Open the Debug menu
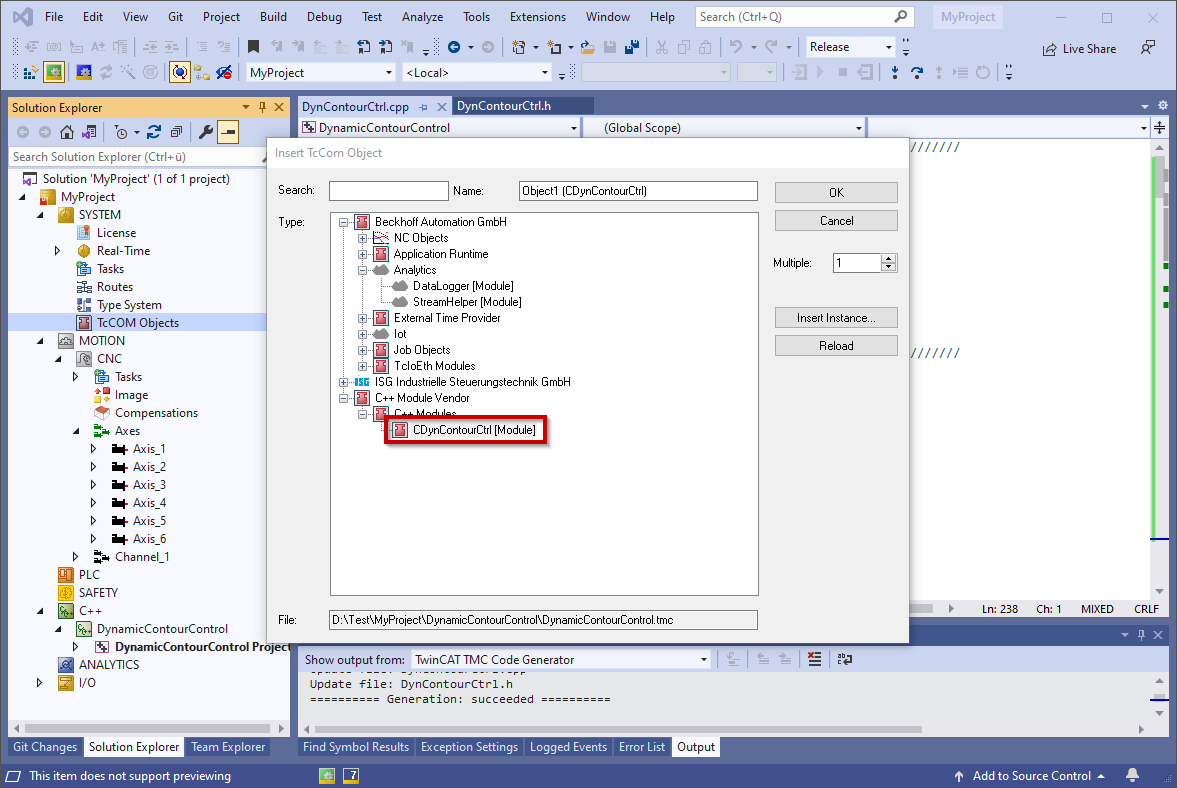 coord(324,16)
